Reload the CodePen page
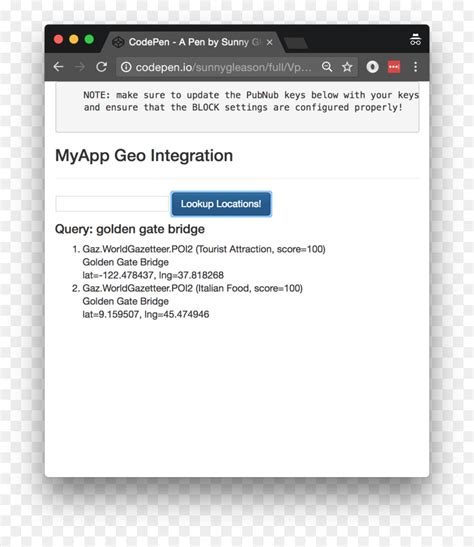 pyautogui.click(x=101, y=67)
